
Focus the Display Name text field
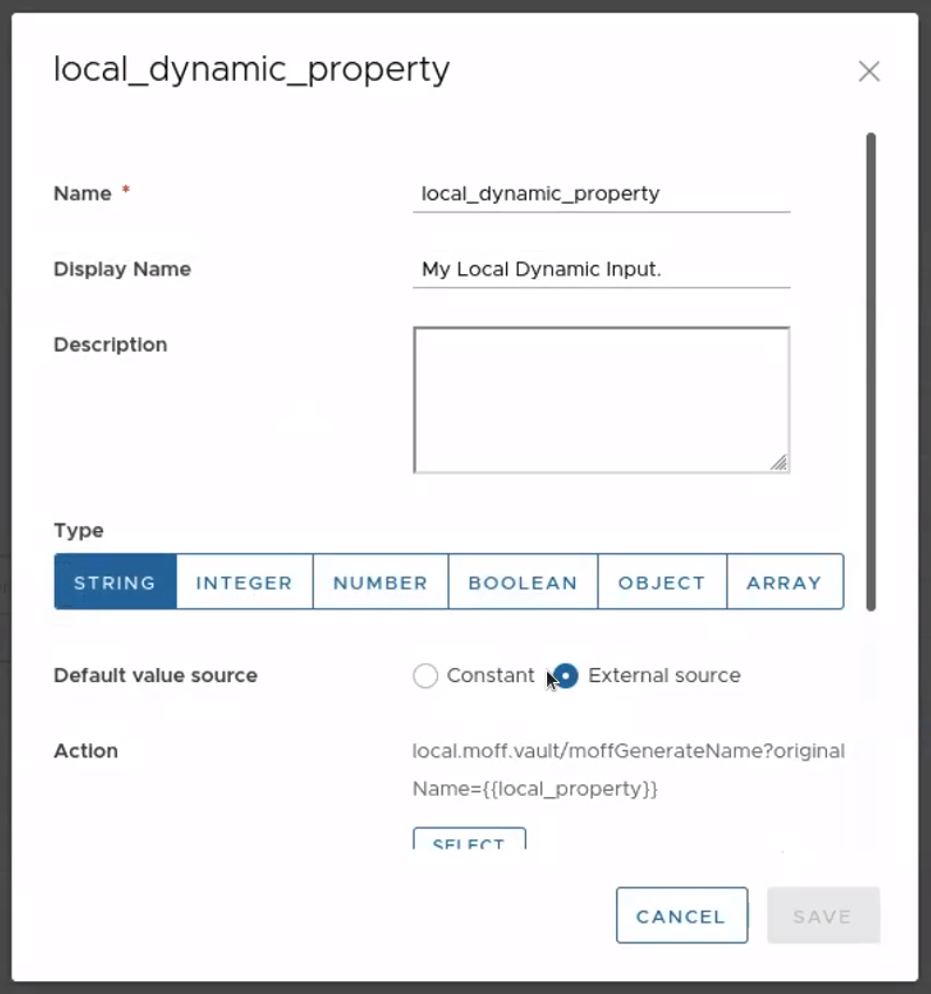click(600, 270)
